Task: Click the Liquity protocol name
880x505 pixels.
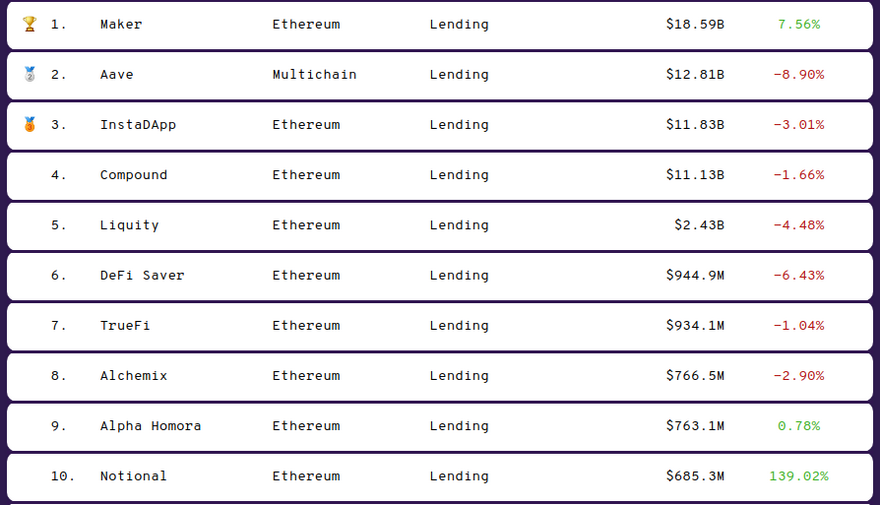Action: pos(129,225)
